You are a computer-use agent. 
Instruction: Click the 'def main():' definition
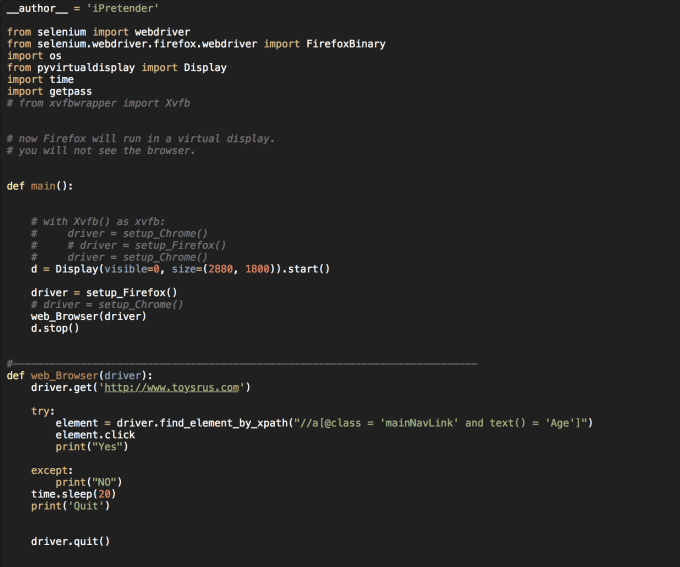coord(40,186)
